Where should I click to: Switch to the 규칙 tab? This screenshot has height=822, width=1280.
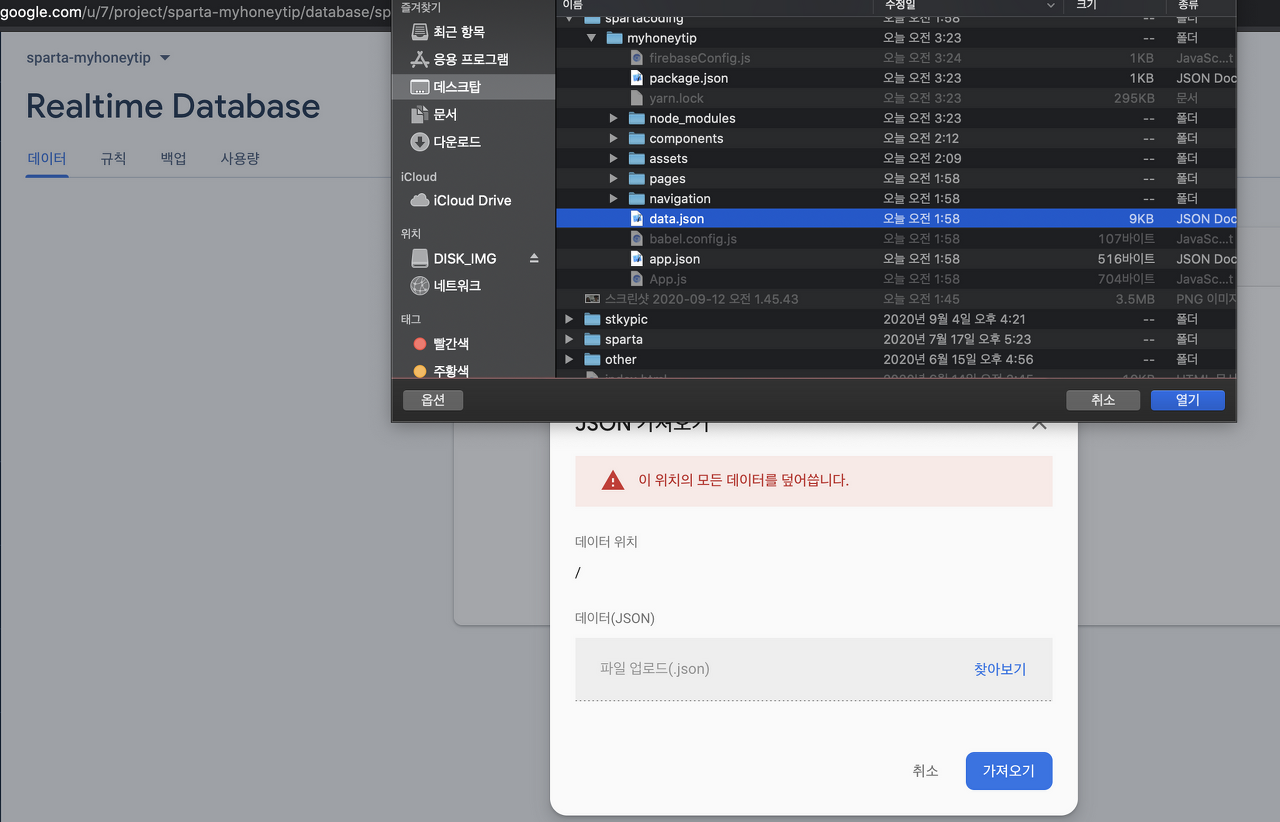click(x=113, y=158)
